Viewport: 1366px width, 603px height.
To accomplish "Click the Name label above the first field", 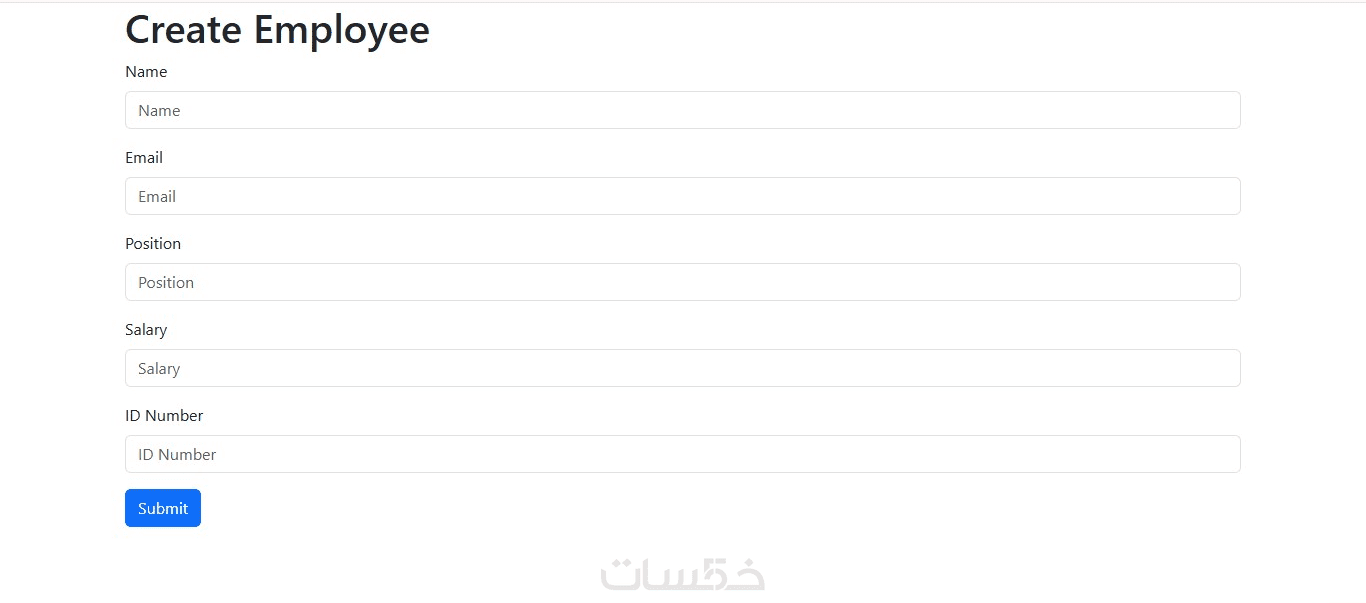I will pyautogui.click(x=146, y=72).
